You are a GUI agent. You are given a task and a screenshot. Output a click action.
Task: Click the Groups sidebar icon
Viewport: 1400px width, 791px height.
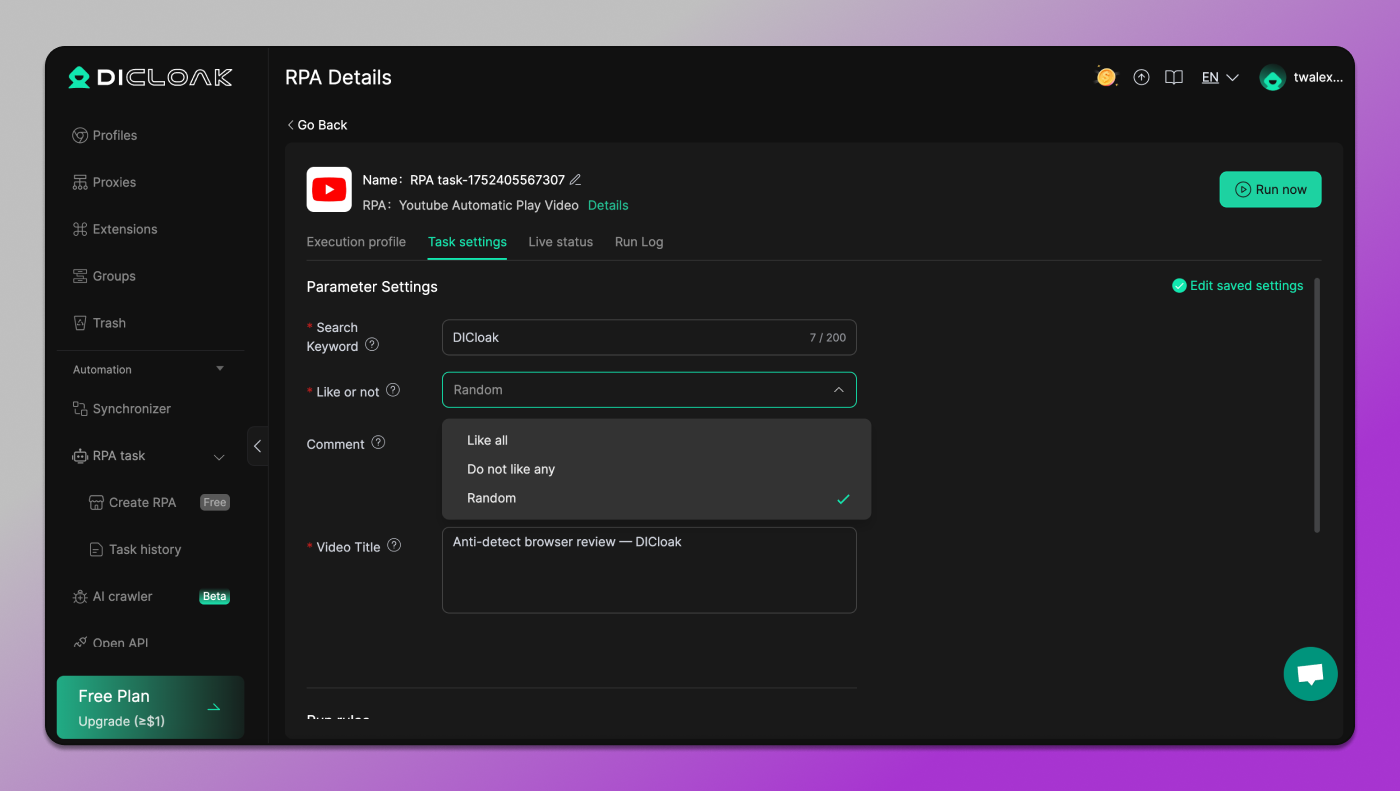click(80, 276)
